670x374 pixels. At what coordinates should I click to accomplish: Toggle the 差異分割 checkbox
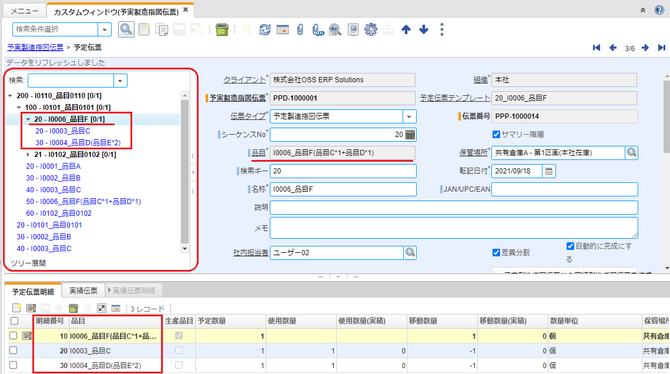496,253
